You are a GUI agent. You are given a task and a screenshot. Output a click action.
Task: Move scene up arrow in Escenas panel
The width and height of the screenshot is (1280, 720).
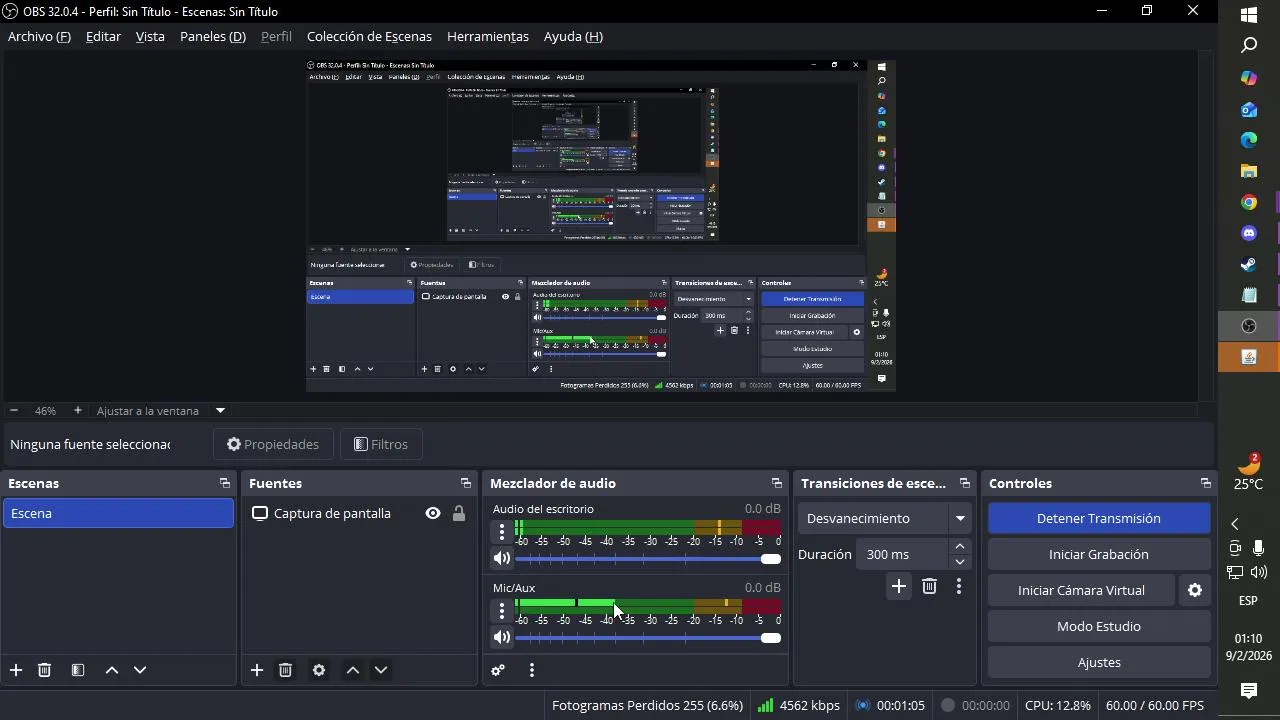pos(112,670)
